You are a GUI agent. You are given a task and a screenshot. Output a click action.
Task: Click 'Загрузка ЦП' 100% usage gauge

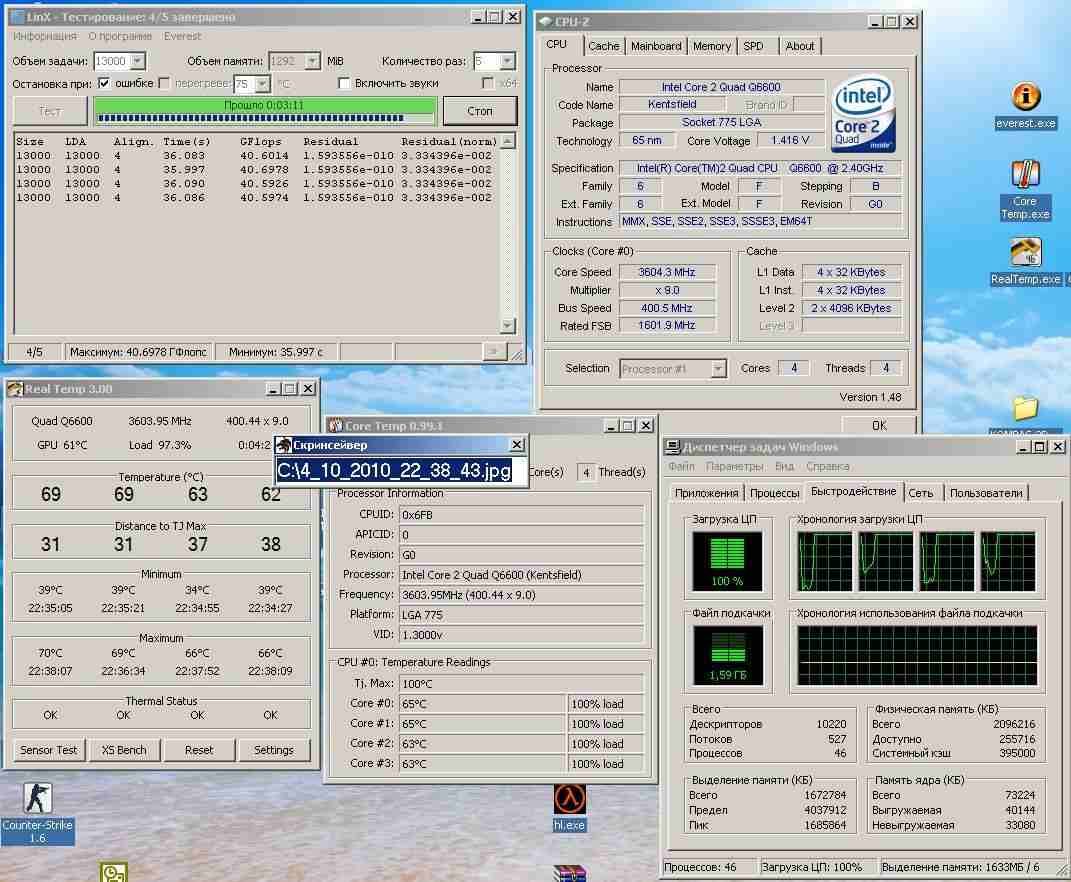(727, 562)
